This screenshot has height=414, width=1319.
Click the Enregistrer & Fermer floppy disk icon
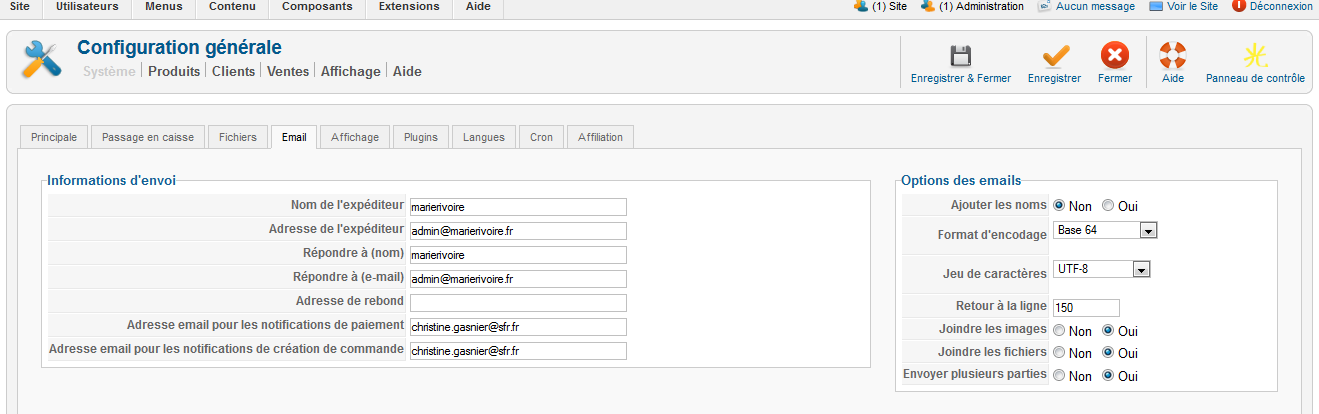(960, 56)
